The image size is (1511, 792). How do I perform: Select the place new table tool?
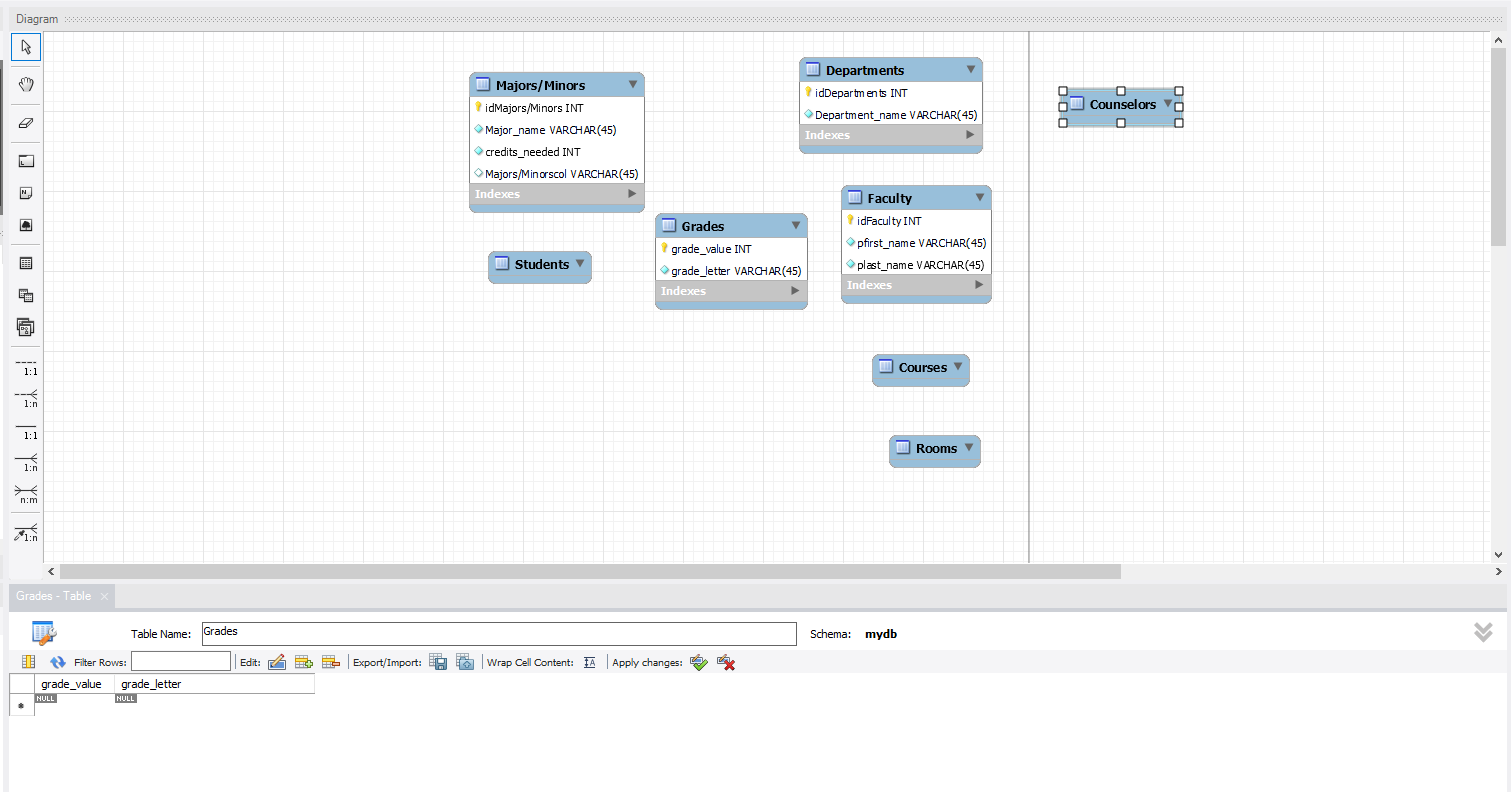pyautogui.click(x=25, y=263)
